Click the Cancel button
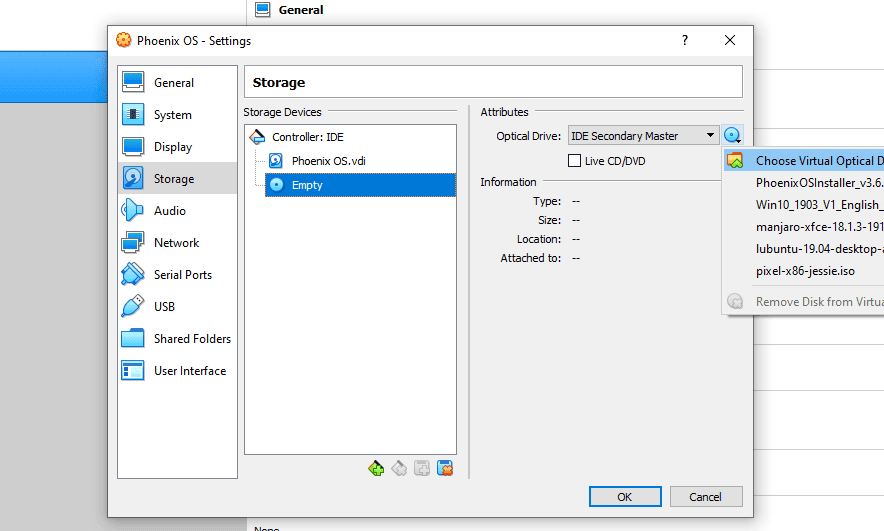This screenshot has height=531, width=884. 706,497
